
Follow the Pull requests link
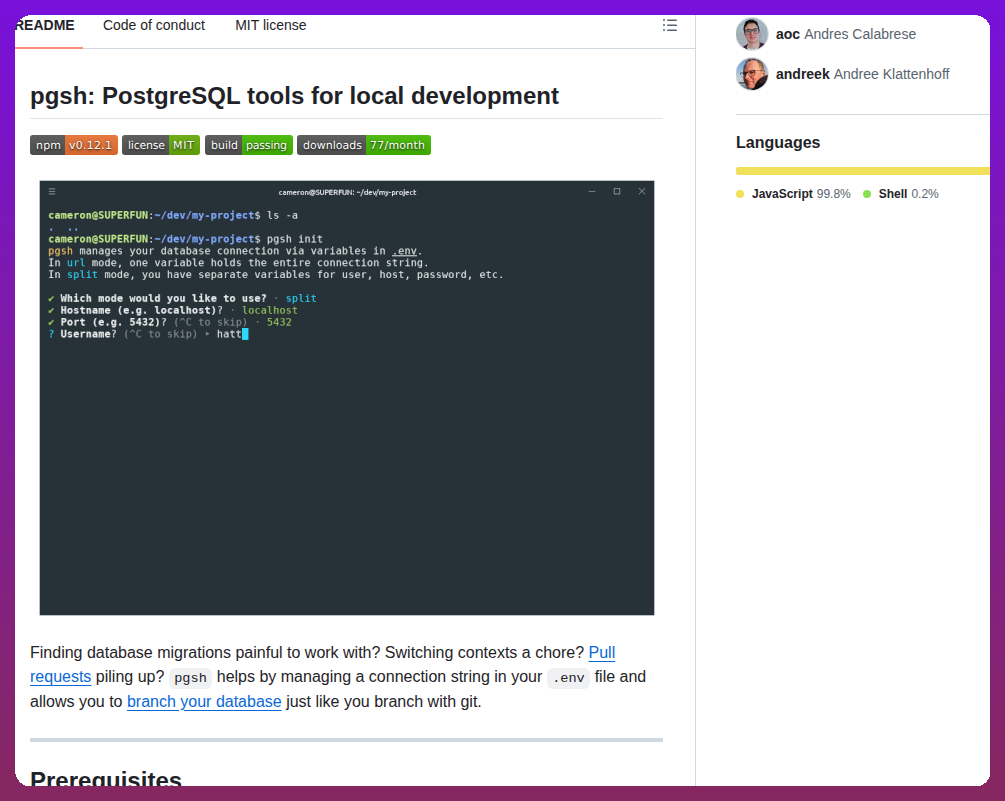tap(602, 652)
